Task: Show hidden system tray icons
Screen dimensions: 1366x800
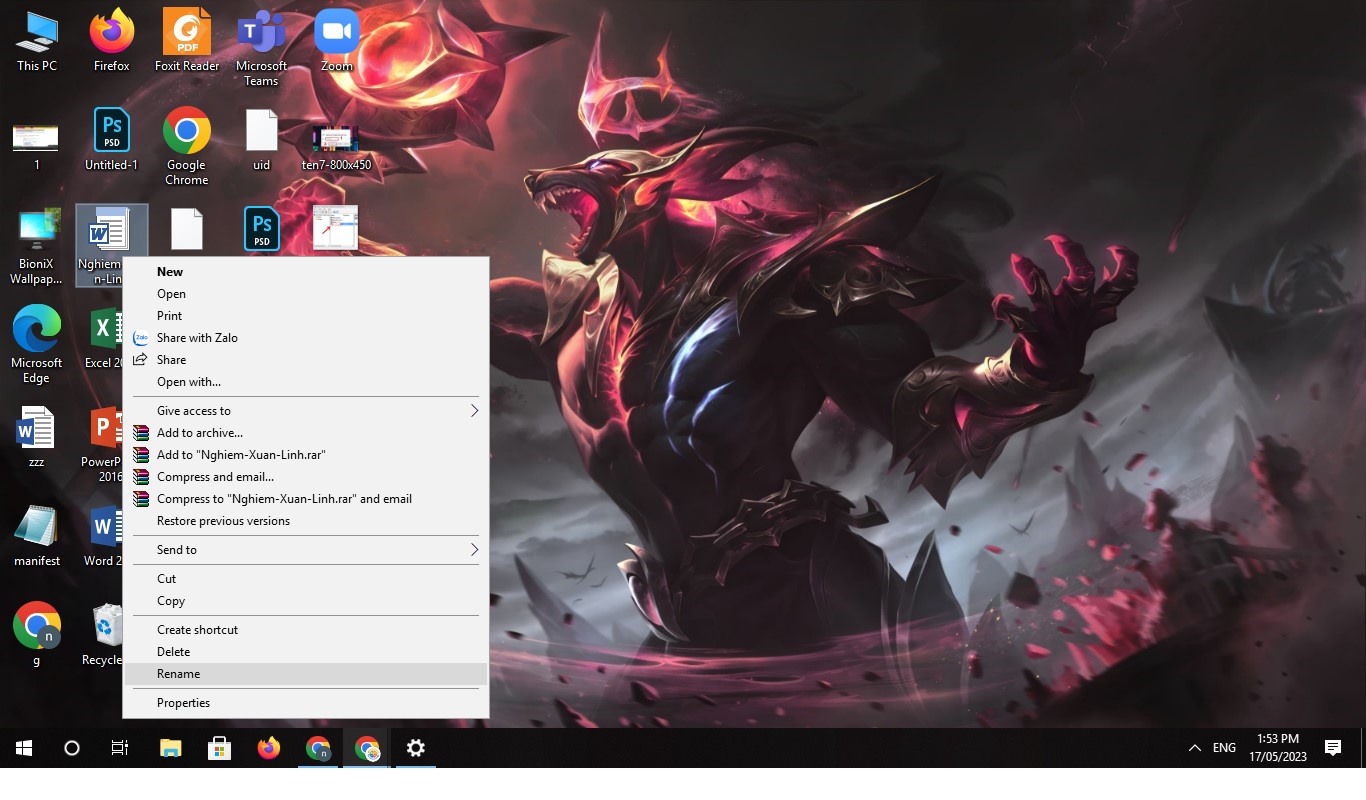Action: point(1194,748)
